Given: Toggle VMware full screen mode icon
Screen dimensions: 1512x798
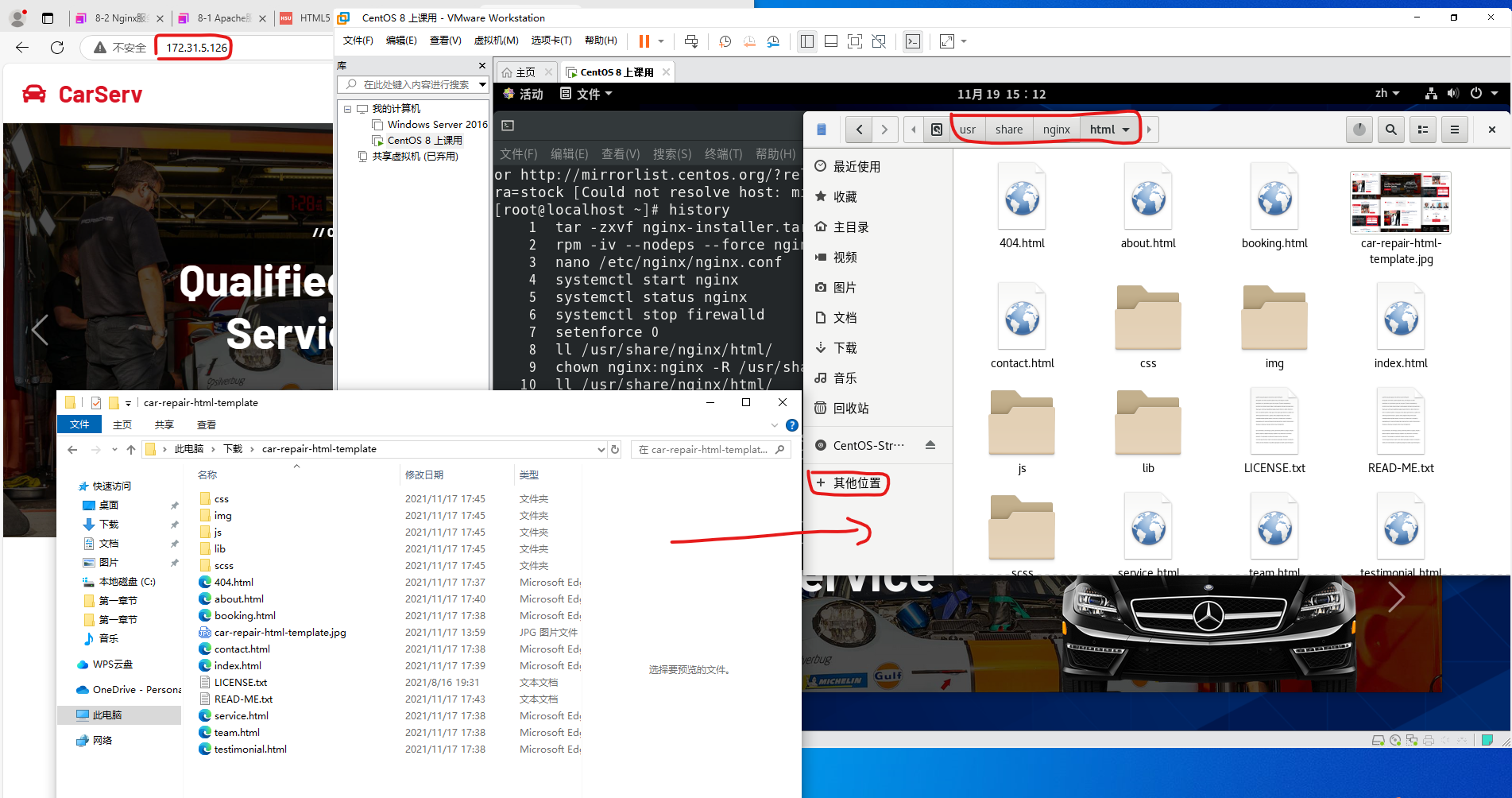Looking at the screenshot, I should pyautogui.click(x=855, y=41).
